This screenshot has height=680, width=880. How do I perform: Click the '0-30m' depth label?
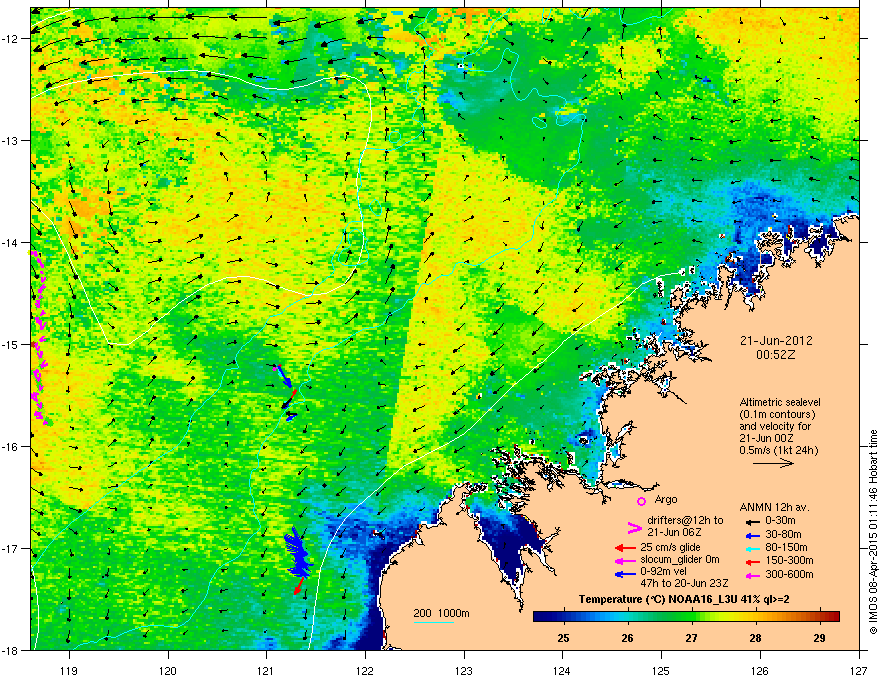(x=781, y=521)
